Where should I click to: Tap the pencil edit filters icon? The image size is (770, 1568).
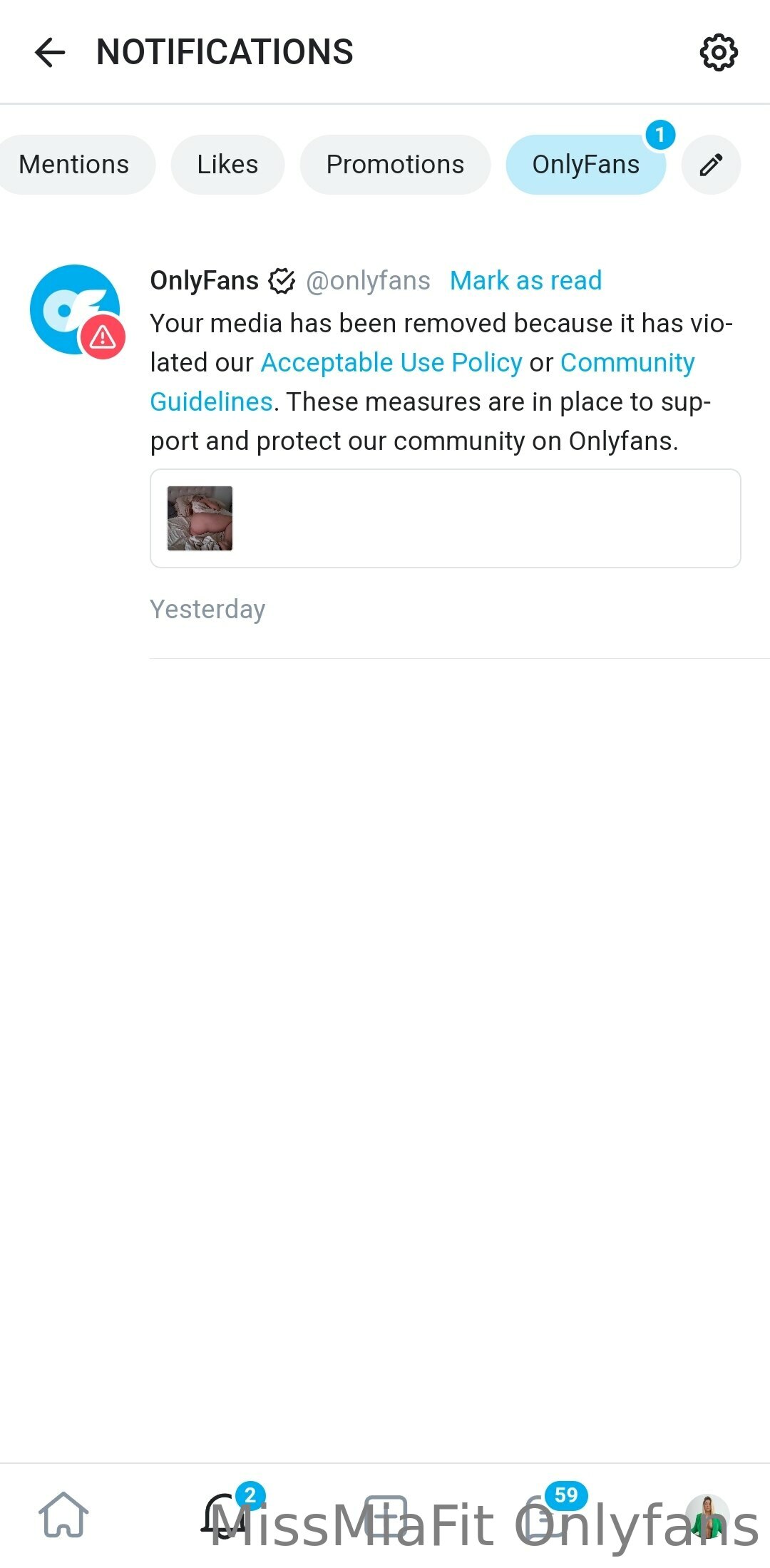(711, 165)
